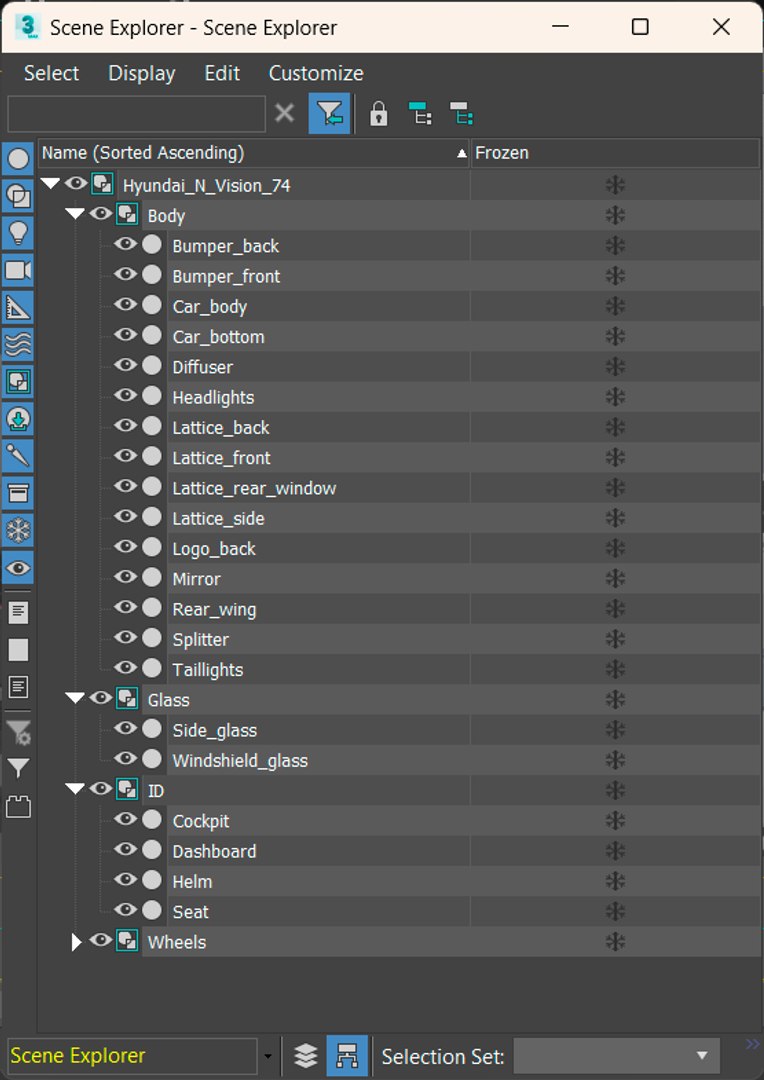Hide Headlights using its eye icon
764x1080 pixels.
tap(125, 396)
